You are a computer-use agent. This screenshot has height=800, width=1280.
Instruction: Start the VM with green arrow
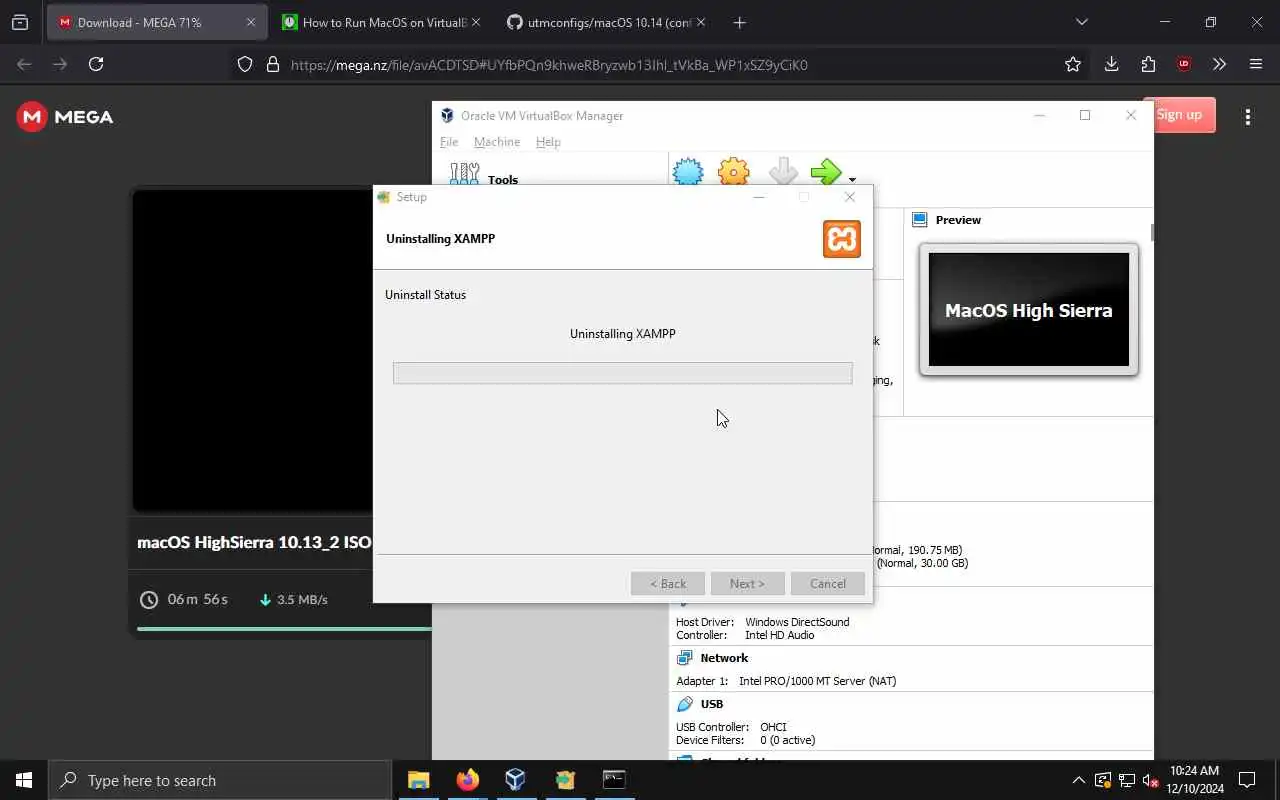click(826, 171)
